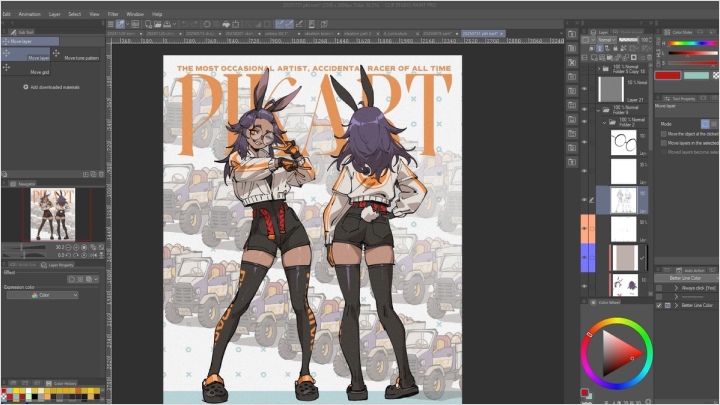Click the hamburger menu icon in command bar

click(111, 24)
